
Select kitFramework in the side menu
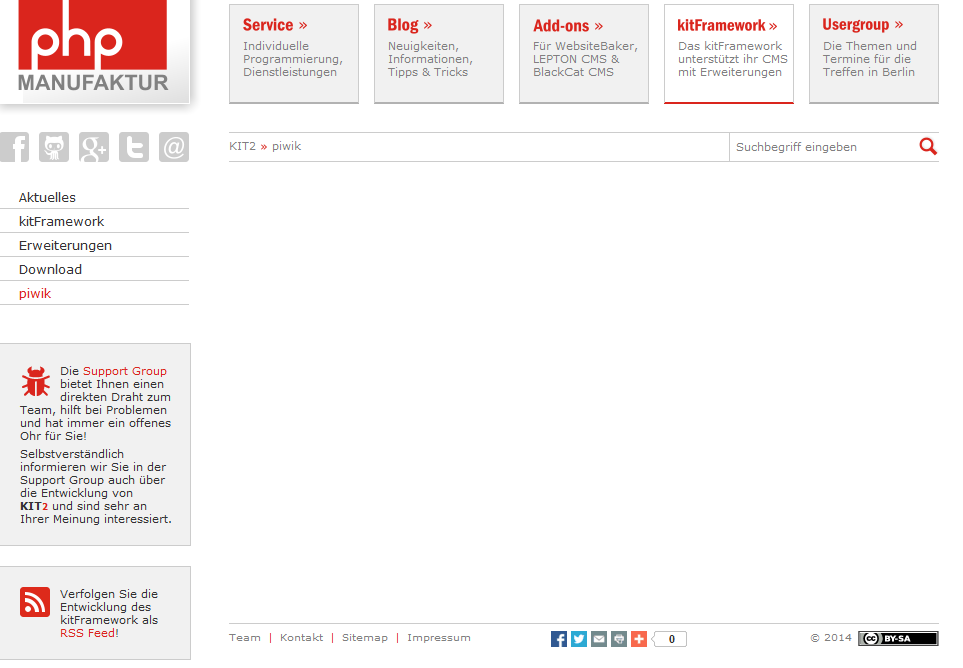[x=95, y=222]
